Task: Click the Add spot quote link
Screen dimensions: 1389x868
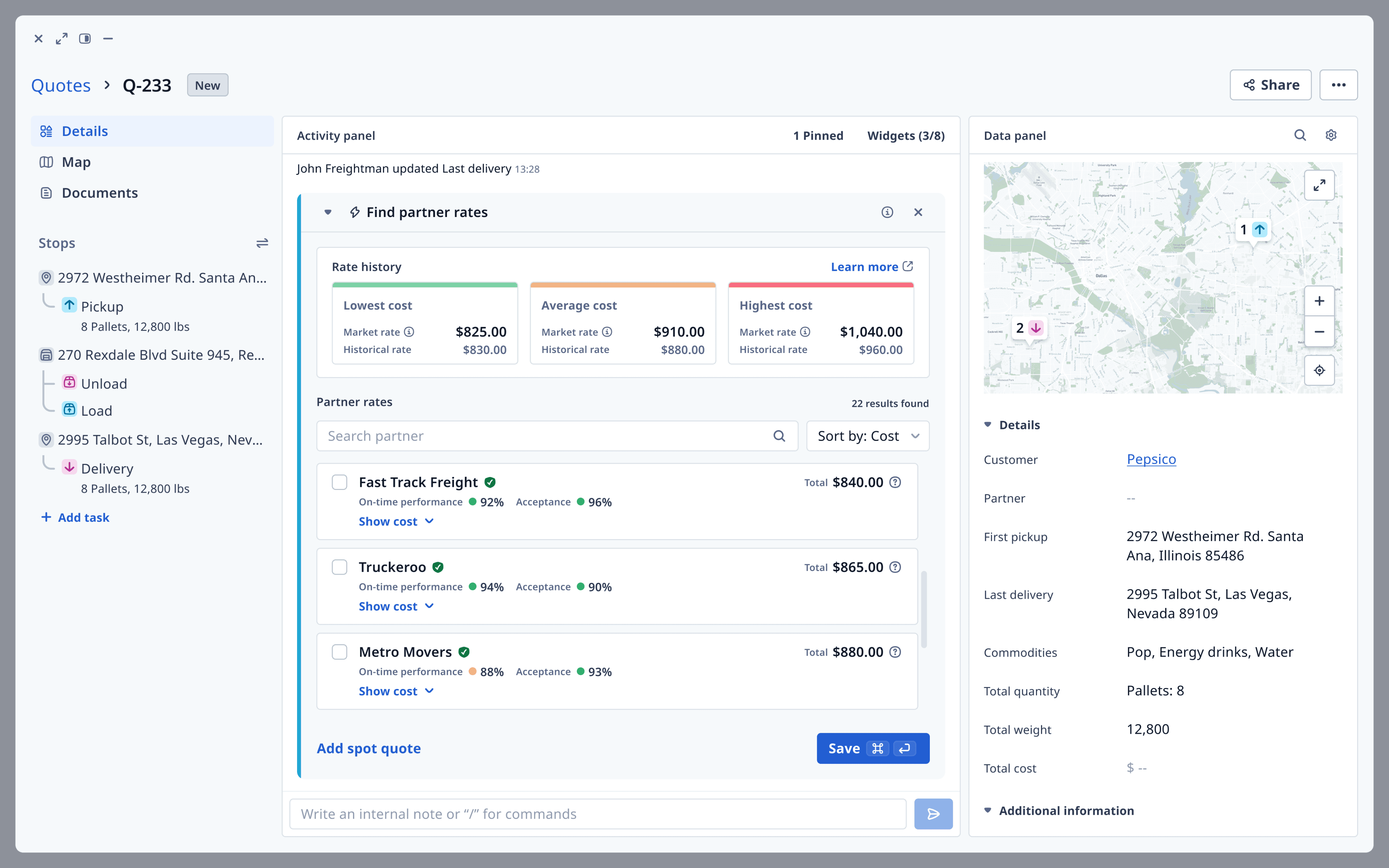Action: point(369,748)
